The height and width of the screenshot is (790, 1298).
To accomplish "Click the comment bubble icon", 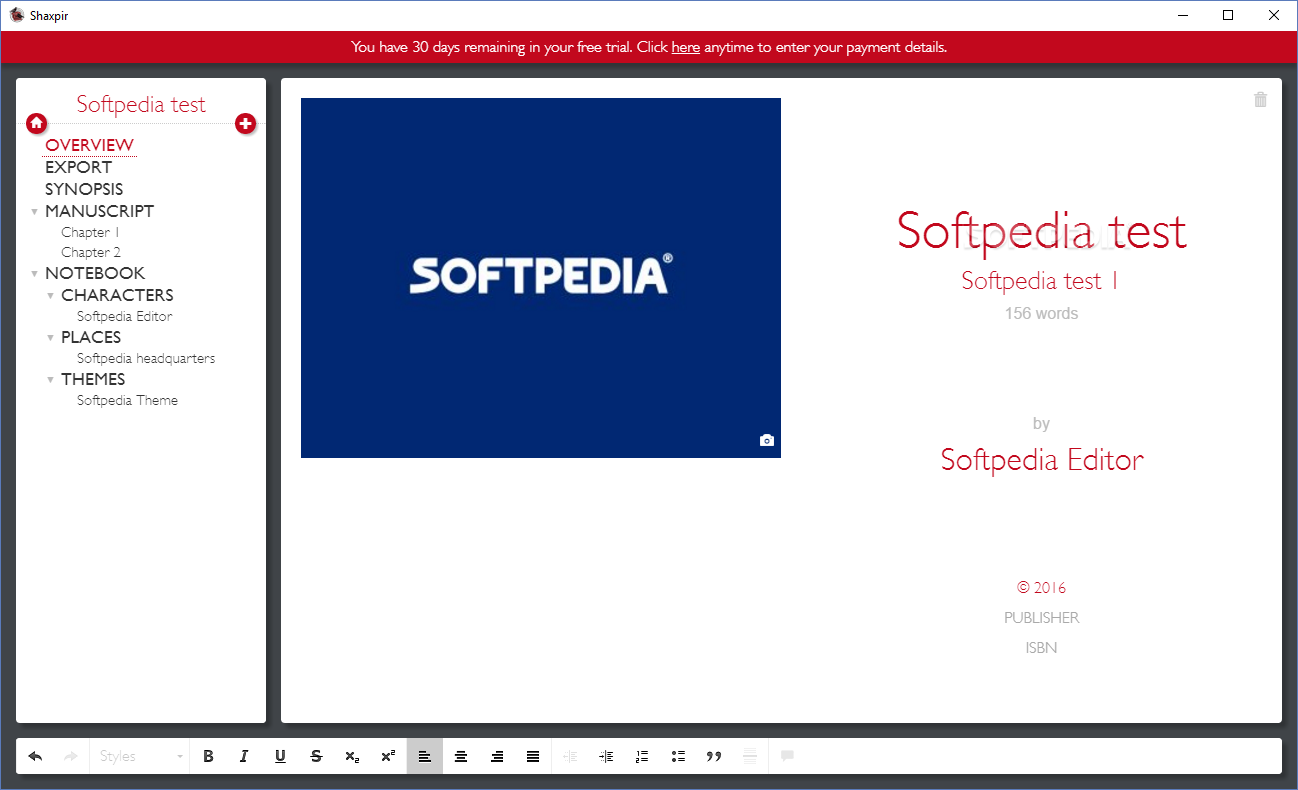I will (787, 756).
